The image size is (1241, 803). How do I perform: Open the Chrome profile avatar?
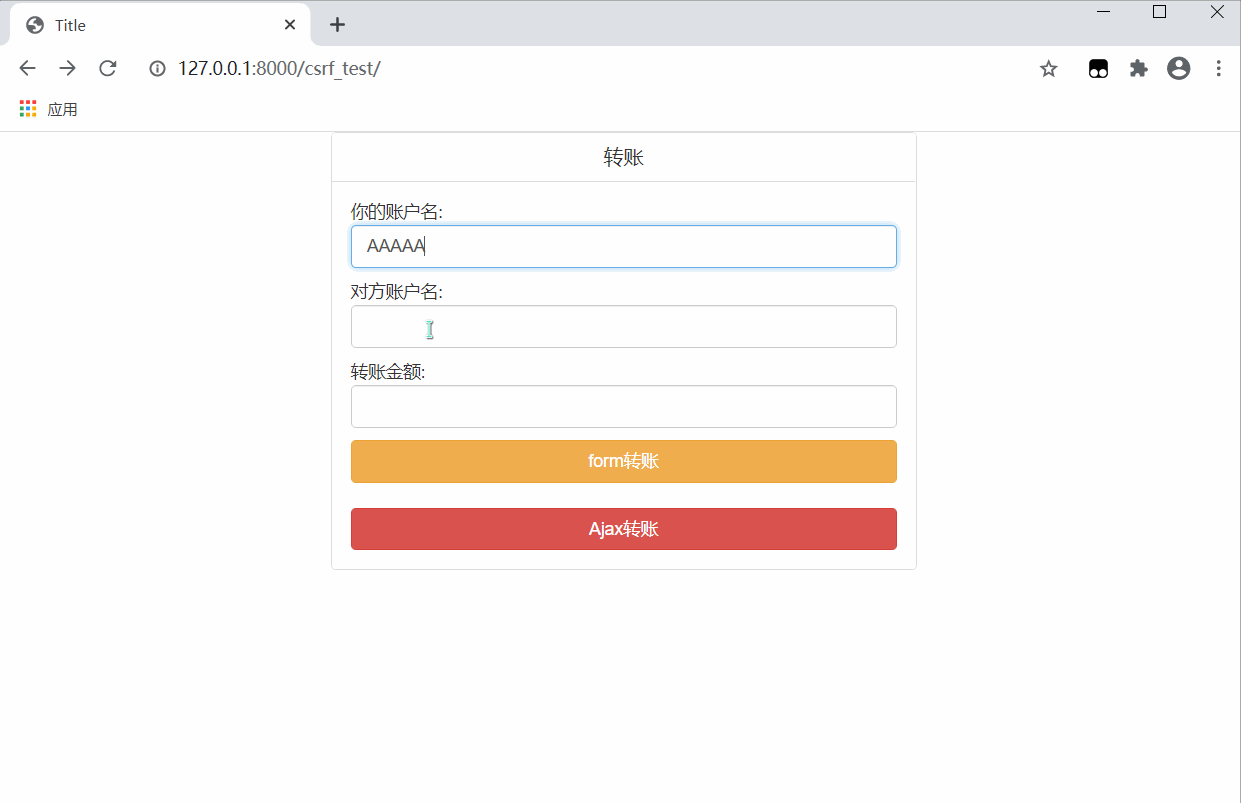coord(1179,68)
